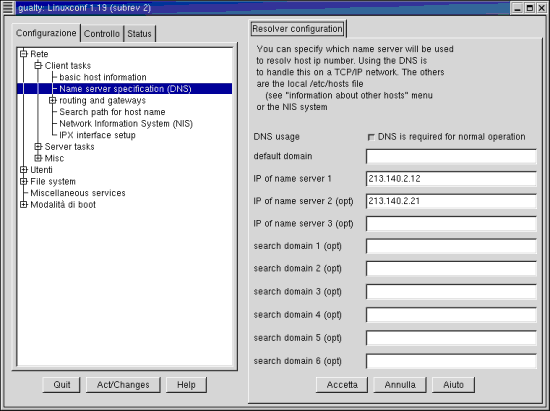This screenshot has width=550, height=411.
Task: Click the Act/Changes button
Action: [x=123, y=385]
